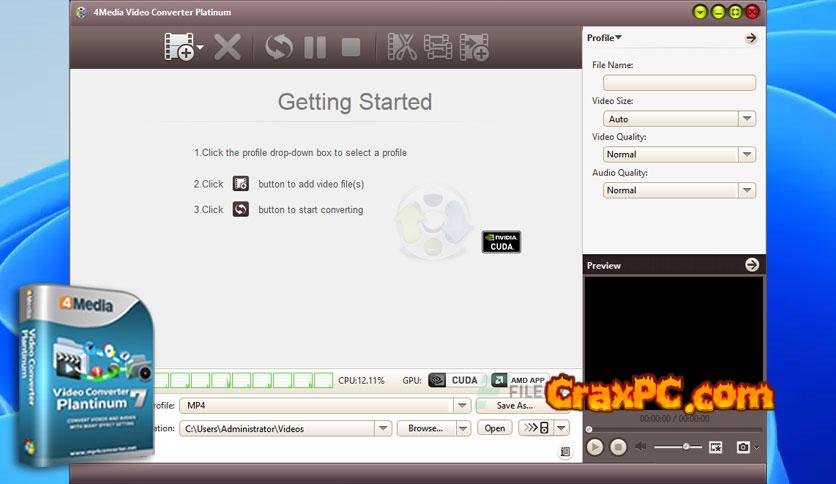Click the Browse... button
Image resolution: width=836 pixels, height=484 pixels.
click(x=433, y=428)
